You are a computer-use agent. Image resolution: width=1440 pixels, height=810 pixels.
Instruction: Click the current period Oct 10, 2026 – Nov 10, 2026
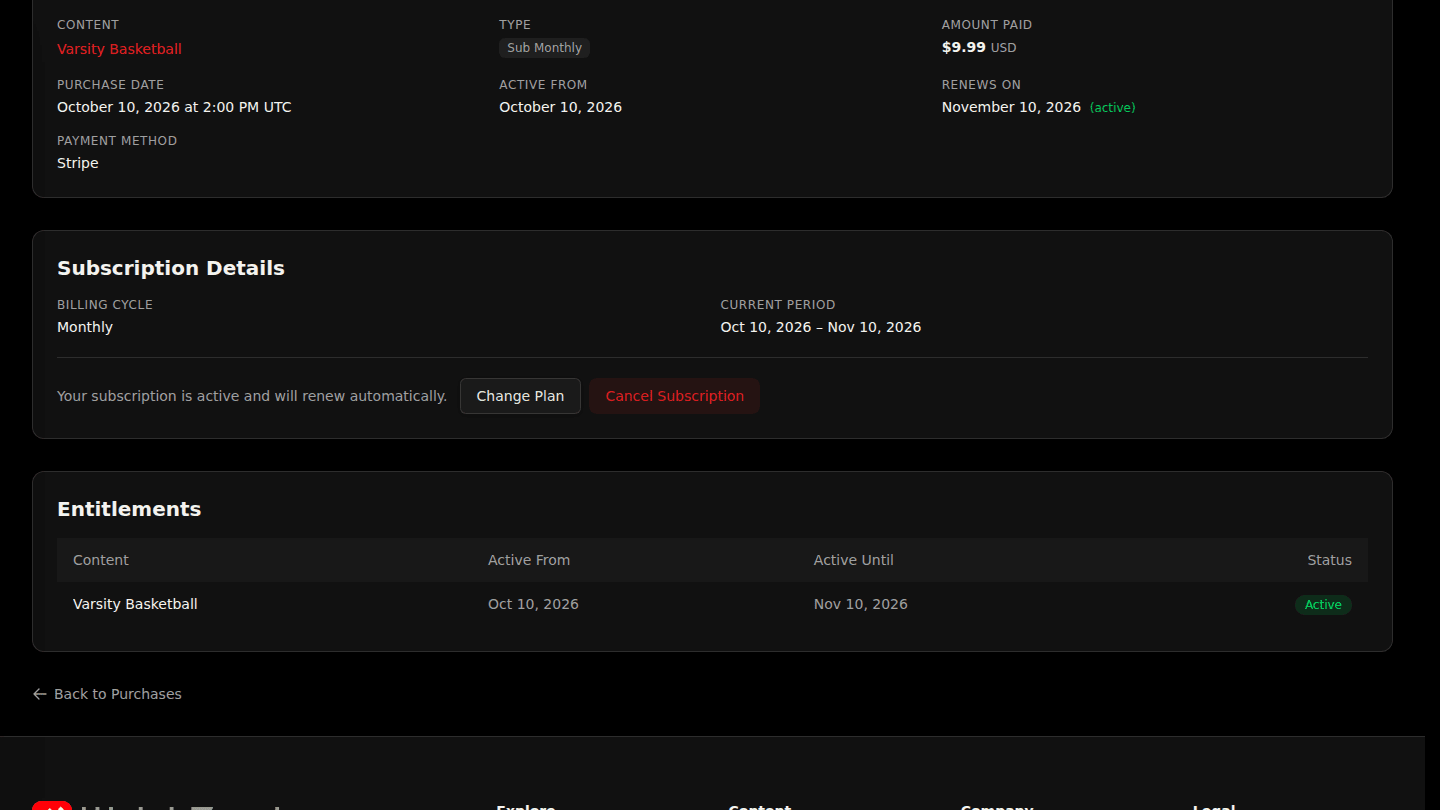[x=821, y=327]
